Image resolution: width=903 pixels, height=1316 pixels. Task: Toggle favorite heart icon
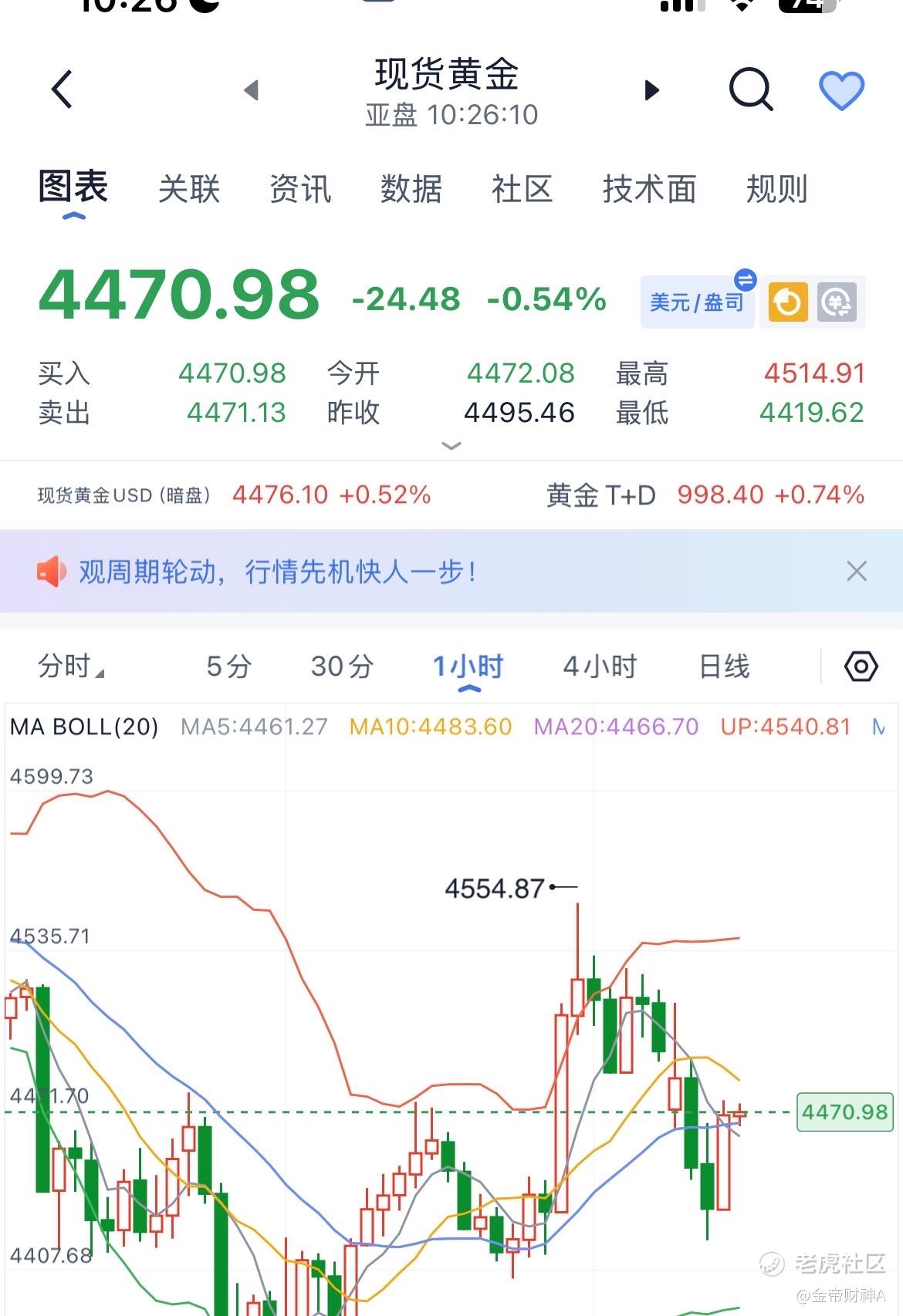(841, 90)
